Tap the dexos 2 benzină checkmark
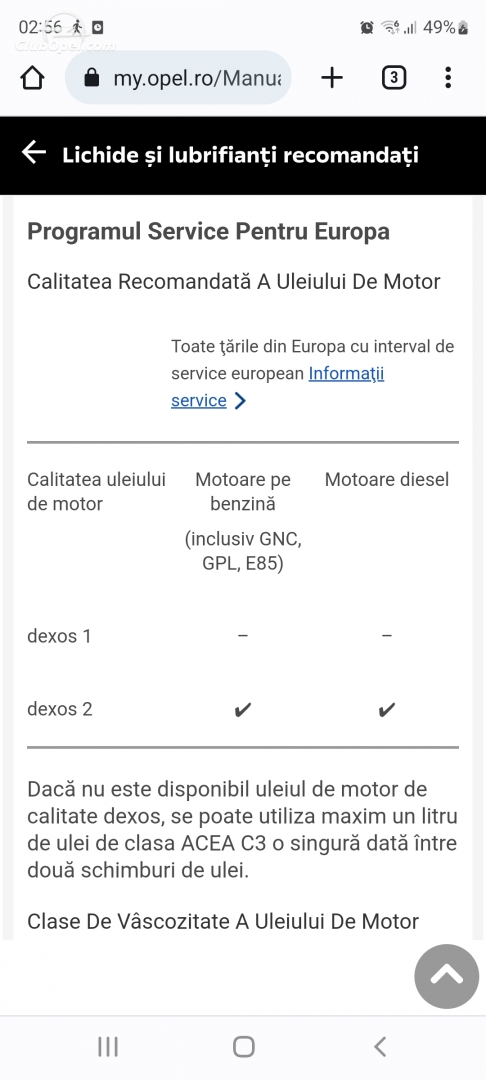 (x=242, y=709)
